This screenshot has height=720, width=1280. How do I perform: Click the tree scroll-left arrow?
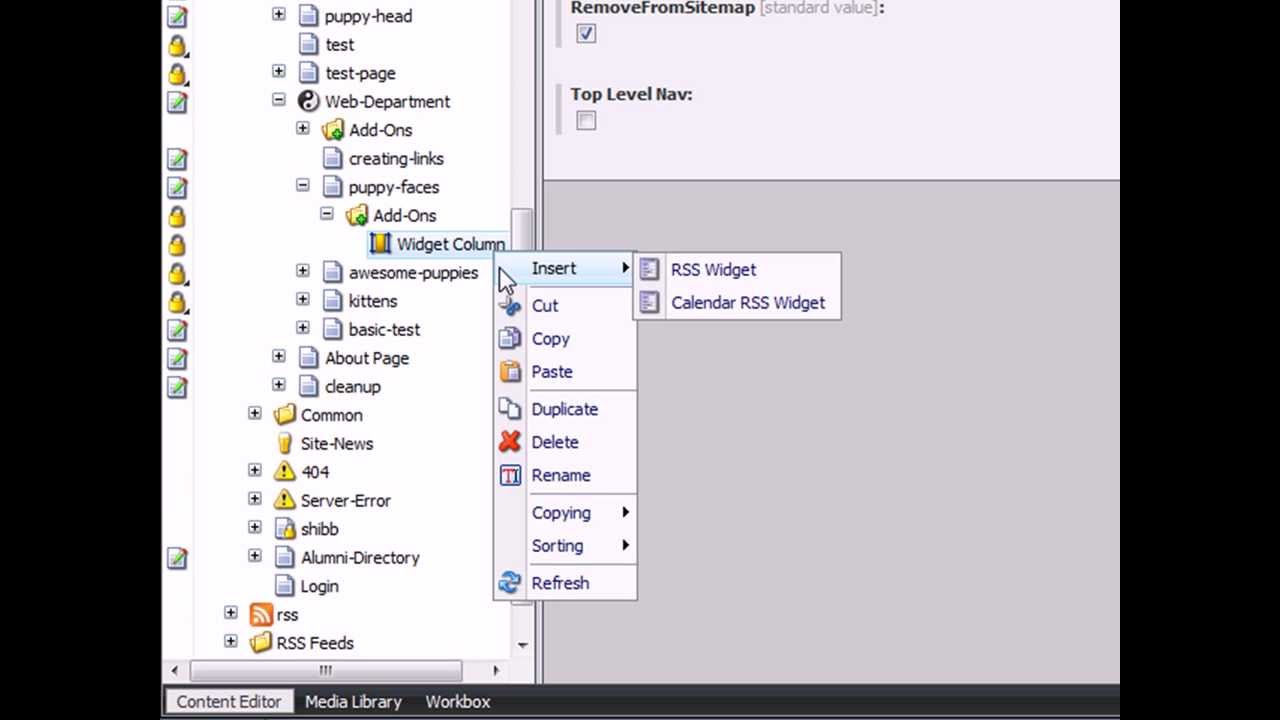pos(175,671)
